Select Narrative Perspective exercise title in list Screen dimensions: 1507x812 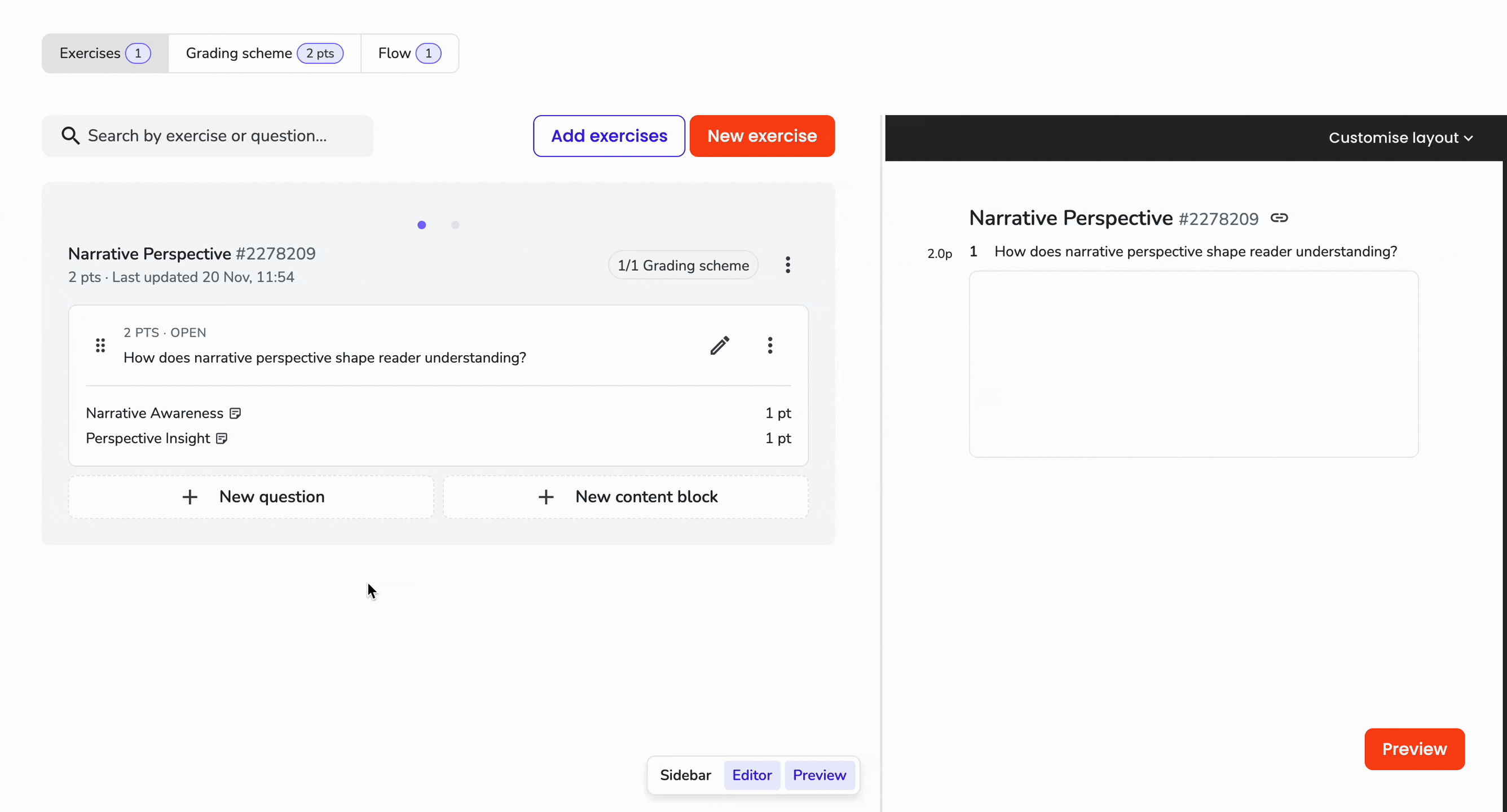pyautogui.click(x=150, y=254)
